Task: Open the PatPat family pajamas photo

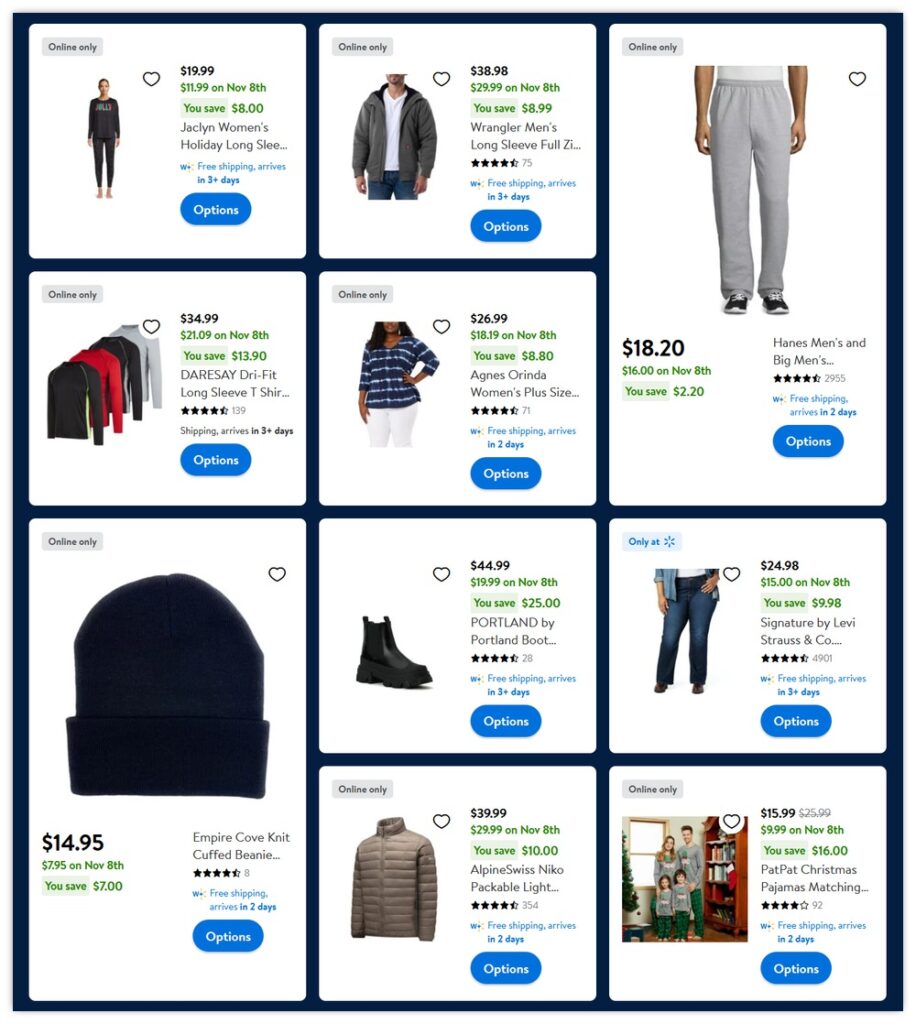Action: 684,879
